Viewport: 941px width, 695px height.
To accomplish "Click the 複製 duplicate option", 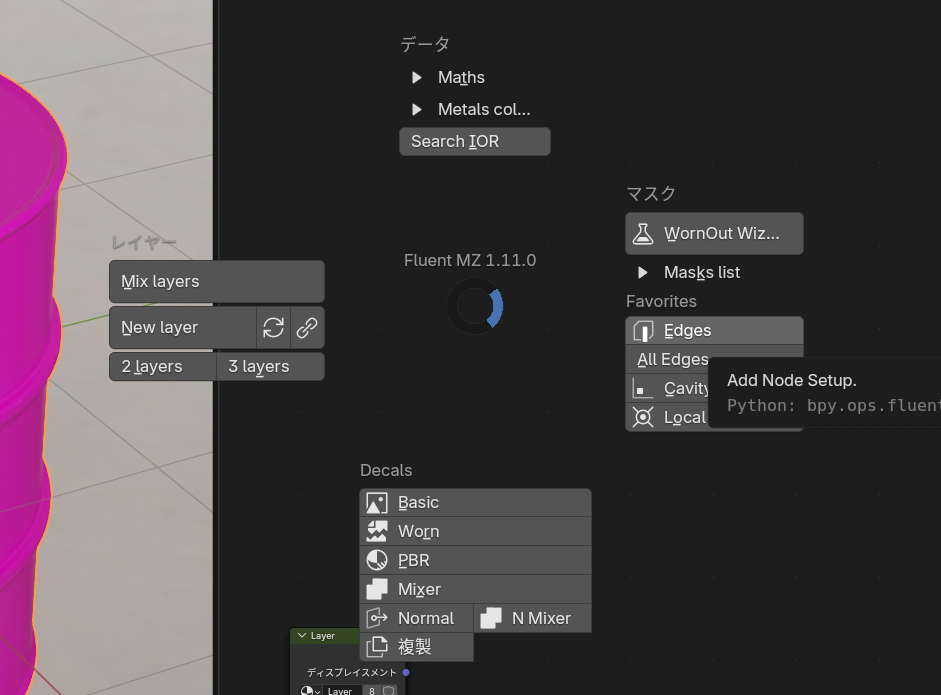I will pos(416,648).
